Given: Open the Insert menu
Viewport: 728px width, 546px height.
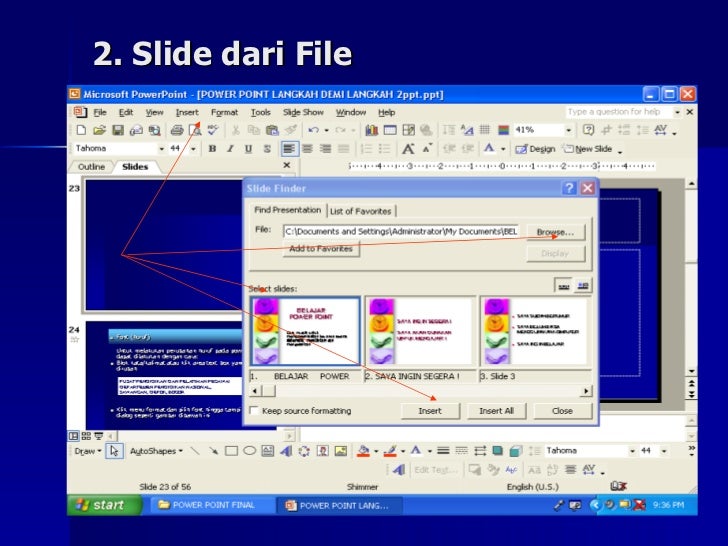Looking at the screenshot, I should click(x=187, y=112).
